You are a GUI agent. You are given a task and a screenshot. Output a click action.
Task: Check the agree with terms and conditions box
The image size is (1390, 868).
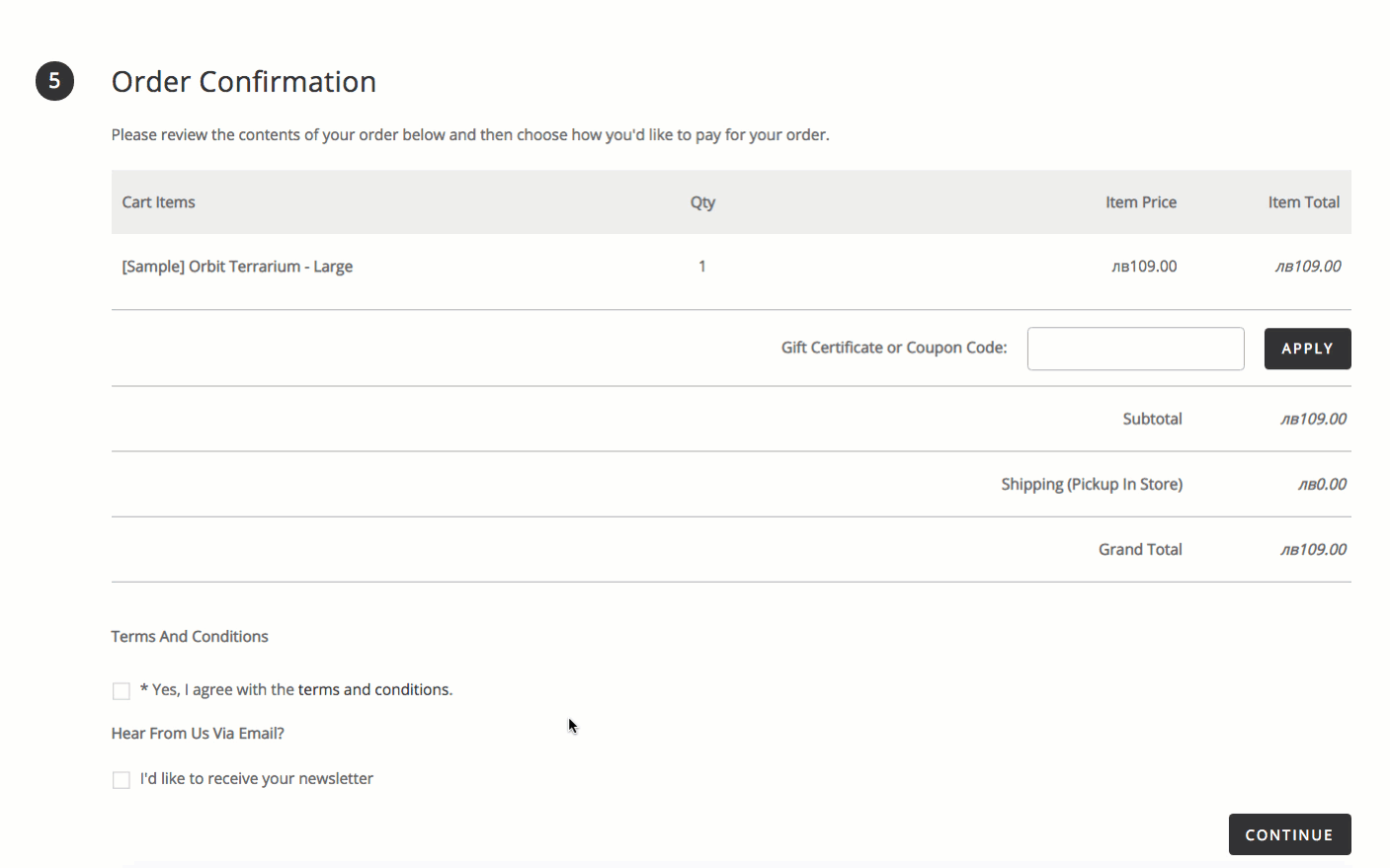pyautogui.click(x=122, y=691)
